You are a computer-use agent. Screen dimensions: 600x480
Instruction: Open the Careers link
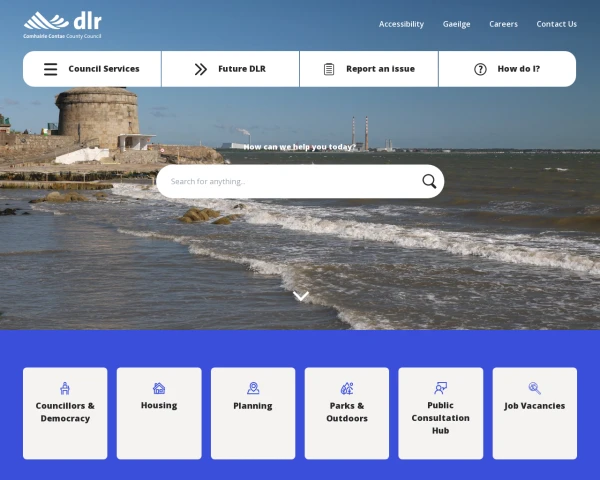(503, 24)
